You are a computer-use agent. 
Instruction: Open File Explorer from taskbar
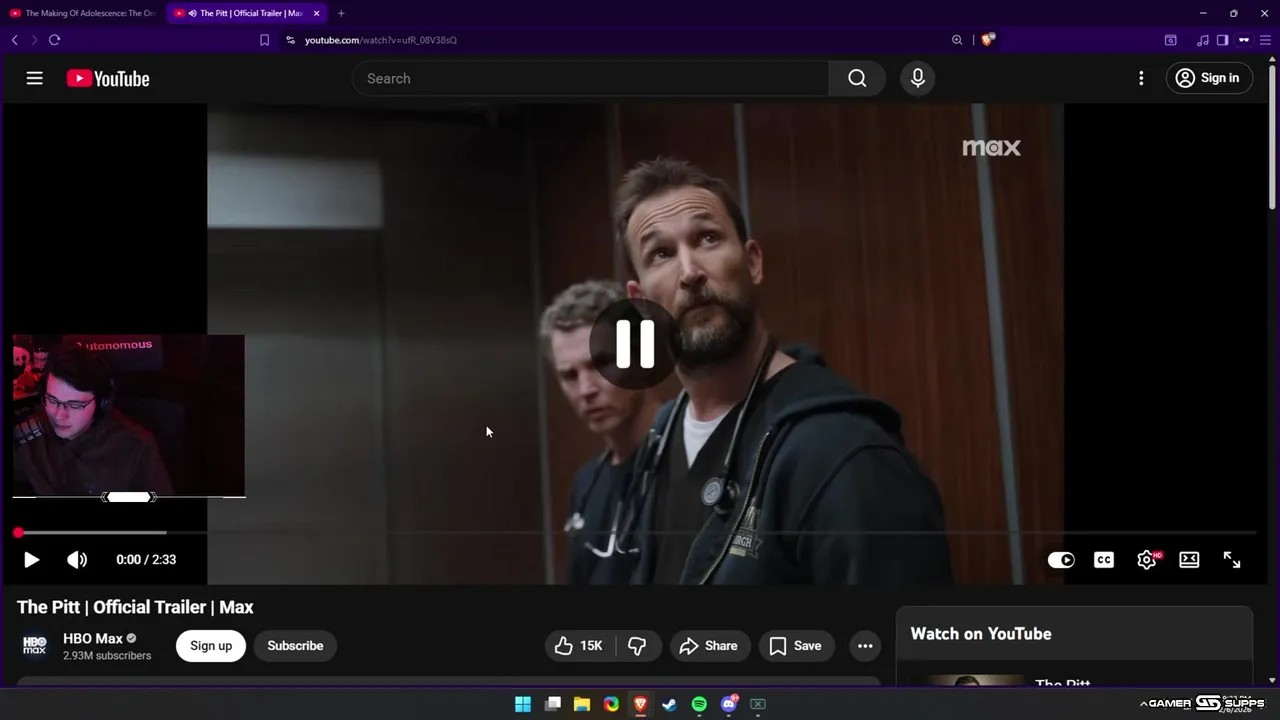[582, 704]
